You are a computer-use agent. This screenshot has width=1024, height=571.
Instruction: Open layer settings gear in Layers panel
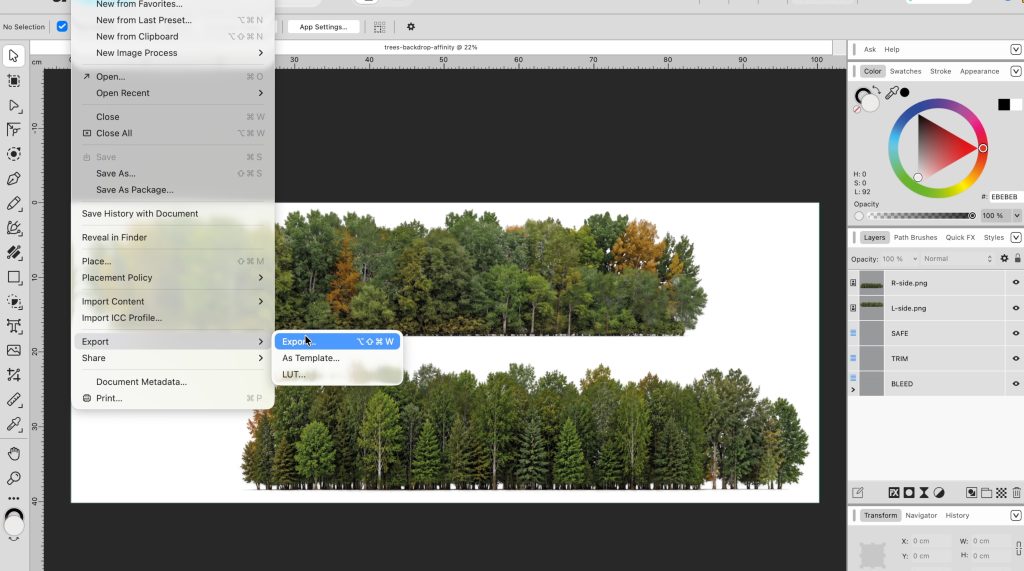coord(1004,259)
